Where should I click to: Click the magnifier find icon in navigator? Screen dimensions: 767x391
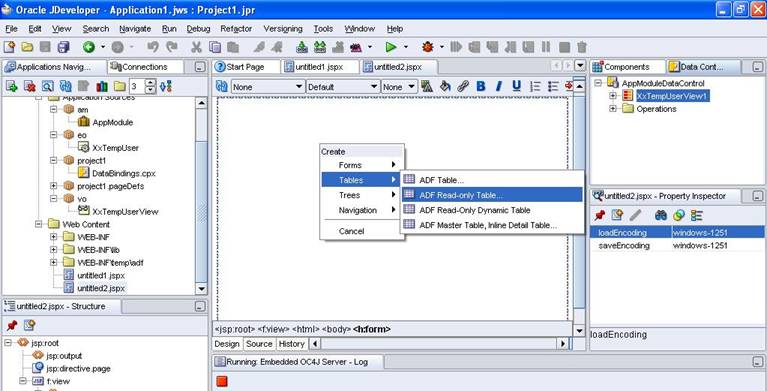click(x=47, y=87)
